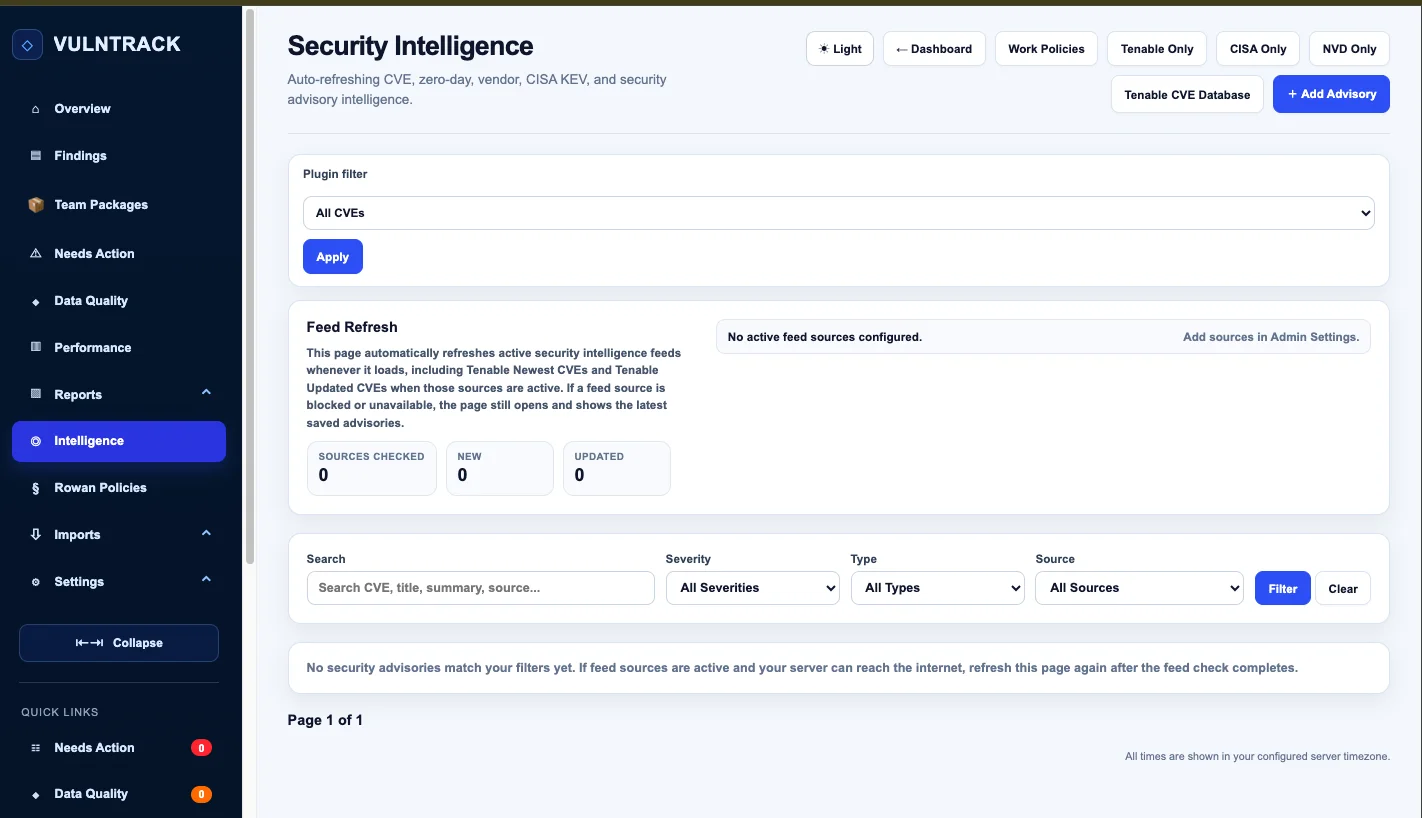The image size is (1422, 818).
Task: Click the Quick Links Needs Action list icon
Action: [x=36, y=748]
